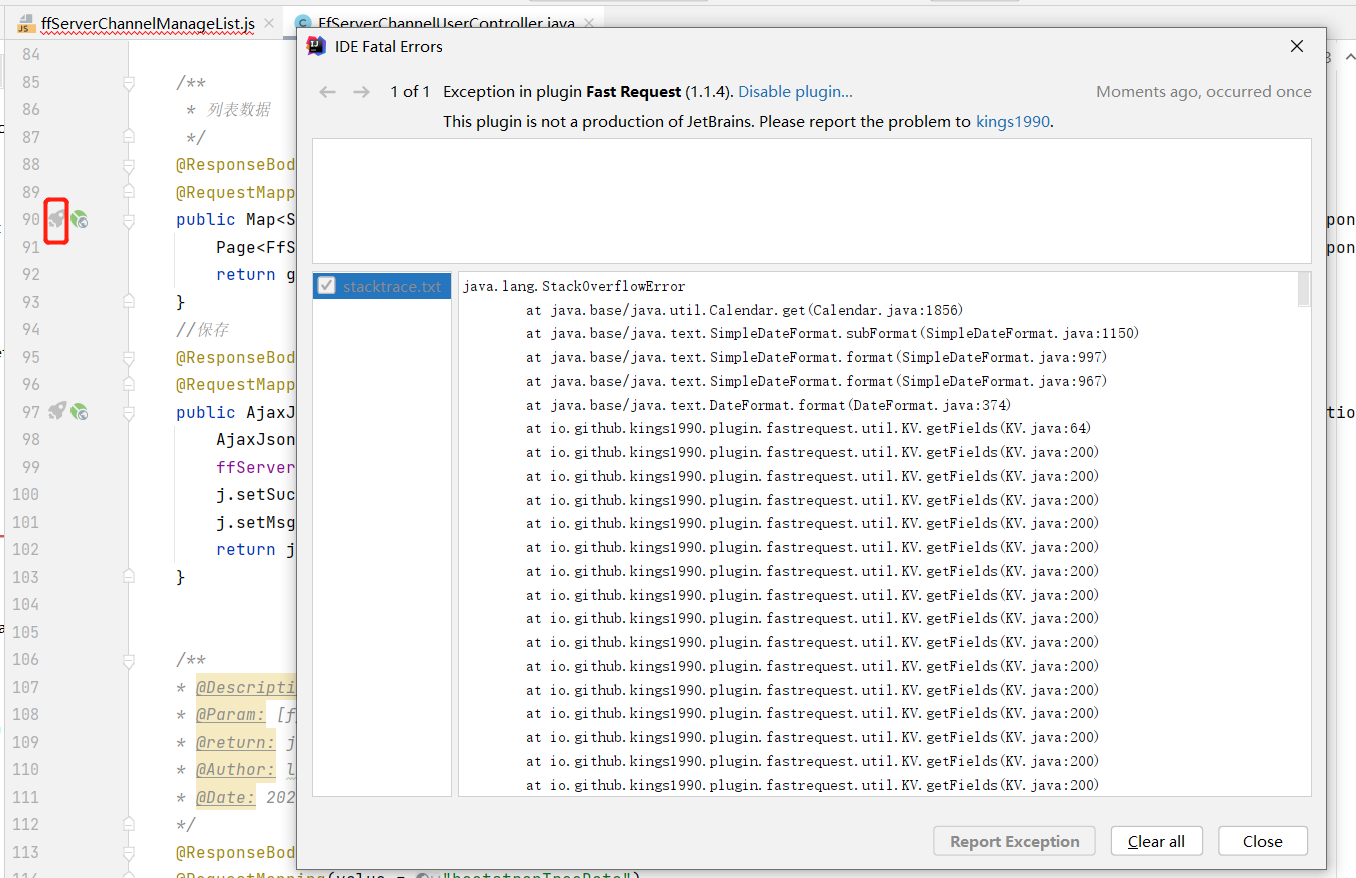Click the Clear all button
The width and height of the screenshot is (1356, 878).
click(1156, 841)
